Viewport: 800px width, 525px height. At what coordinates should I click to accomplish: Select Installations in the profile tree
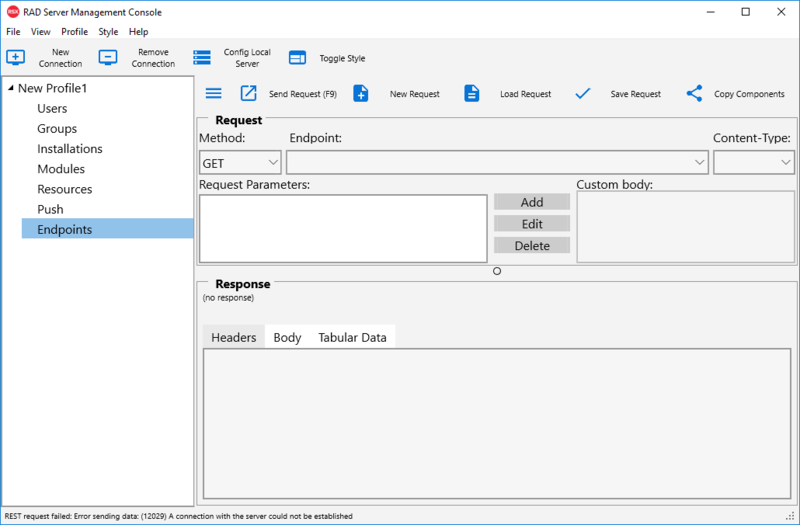tap(70, 148)
